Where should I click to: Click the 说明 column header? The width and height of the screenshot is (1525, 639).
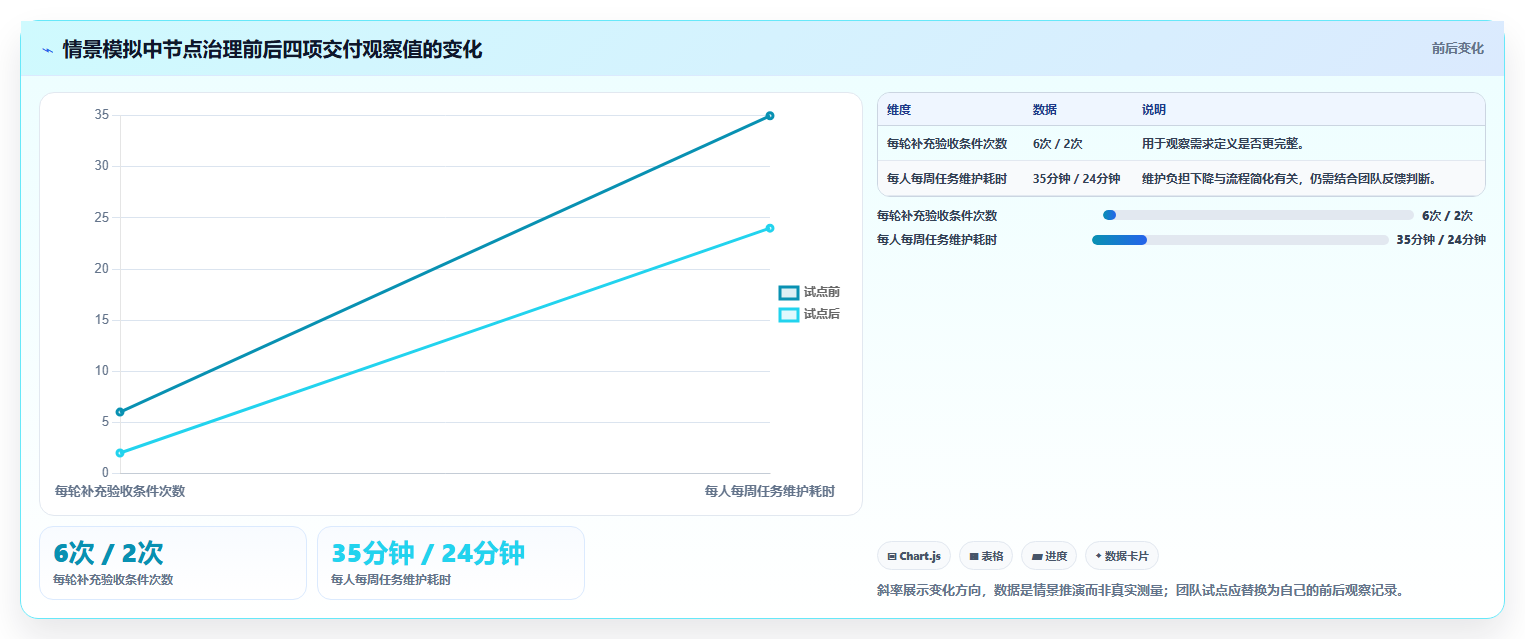pos(1154,110)
